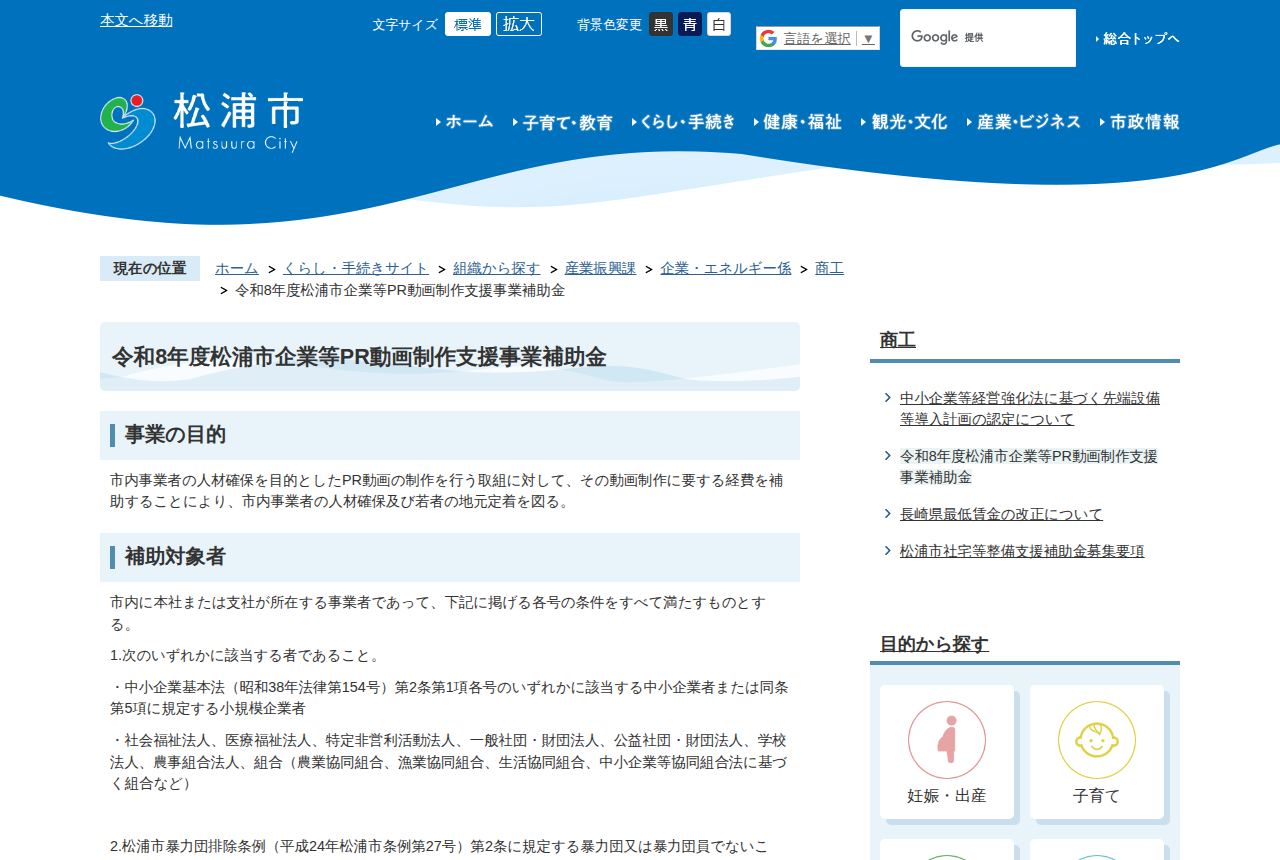Open the 市政情報 menu item

coord(1140,121)
